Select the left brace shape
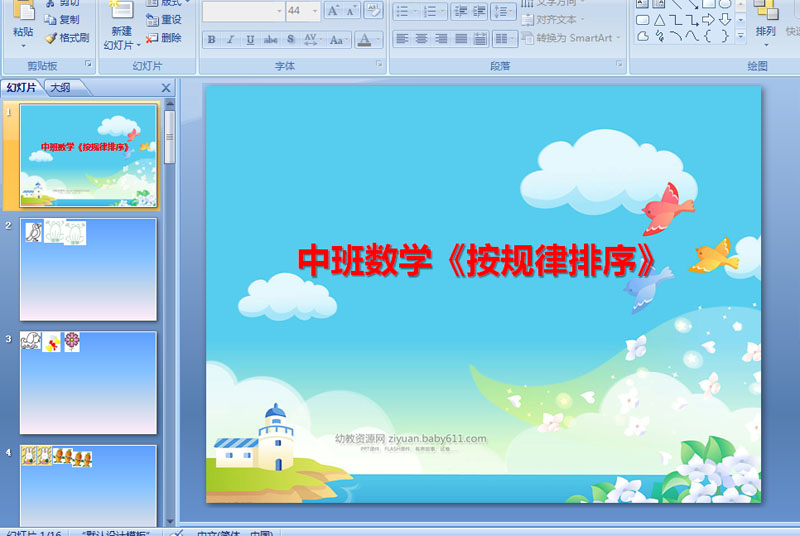 click(708, 37)
